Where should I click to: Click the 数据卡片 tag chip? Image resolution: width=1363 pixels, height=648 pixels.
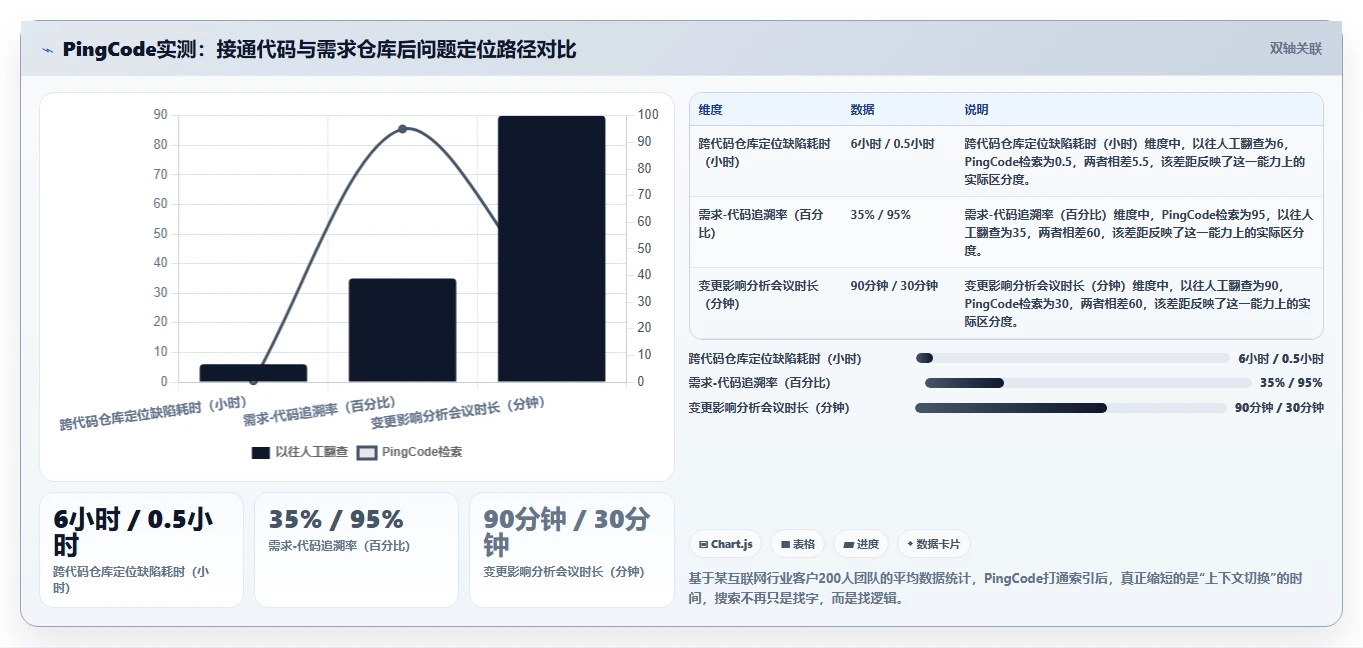933,544
